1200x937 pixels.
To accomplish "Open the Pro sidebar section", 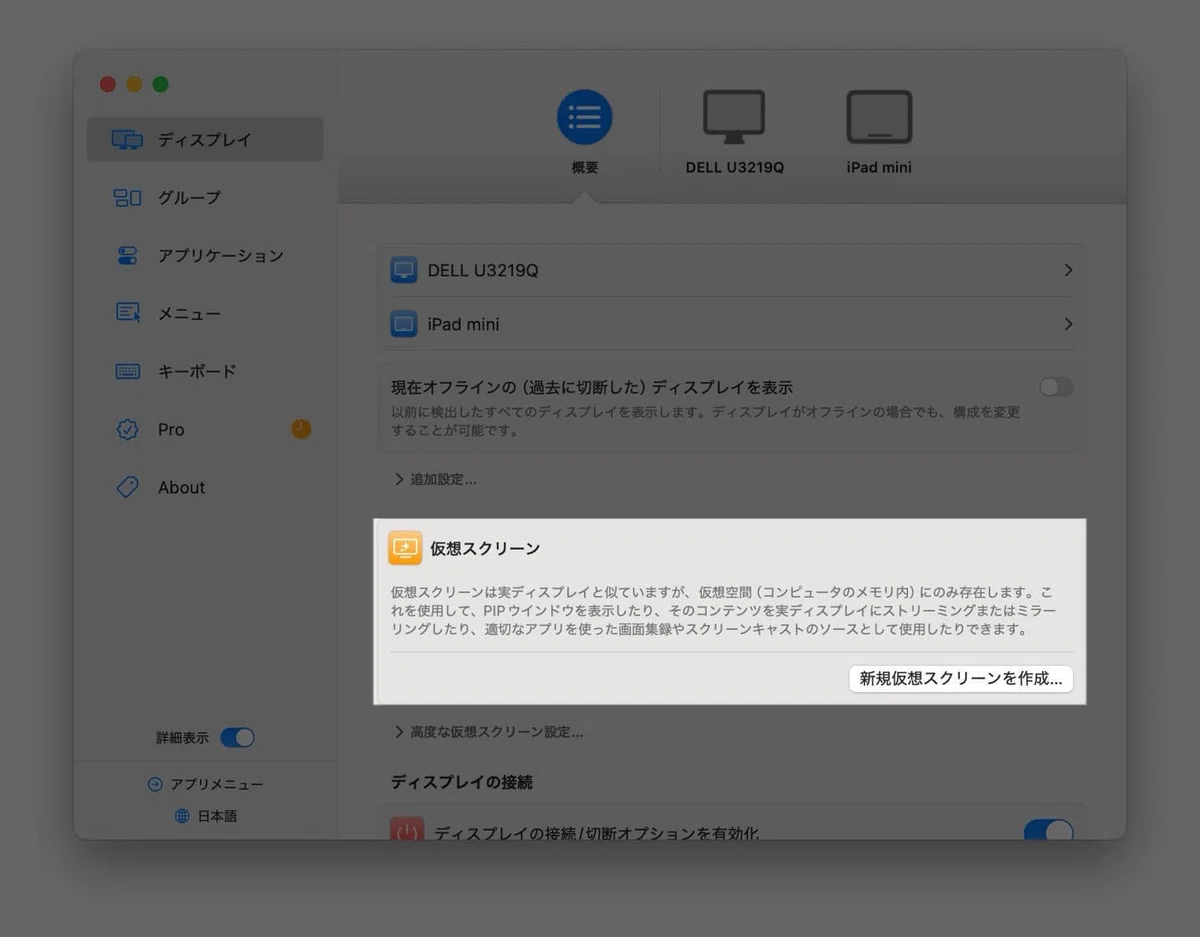I will (x=205, y=430).
